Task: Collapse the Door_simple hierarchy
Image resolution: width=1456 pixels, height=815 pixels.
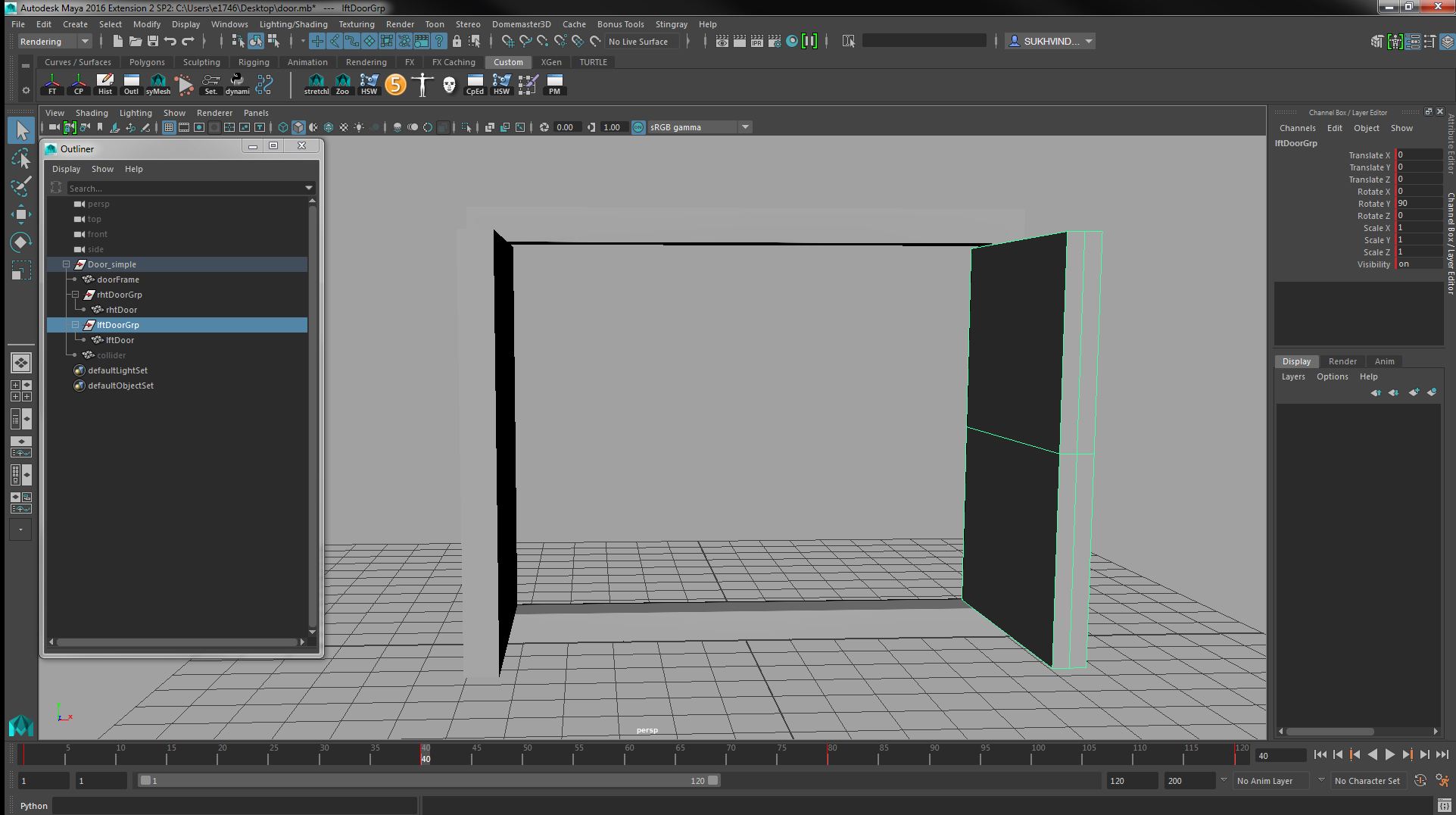Action: pyautogui.click(x=67, y=264)
